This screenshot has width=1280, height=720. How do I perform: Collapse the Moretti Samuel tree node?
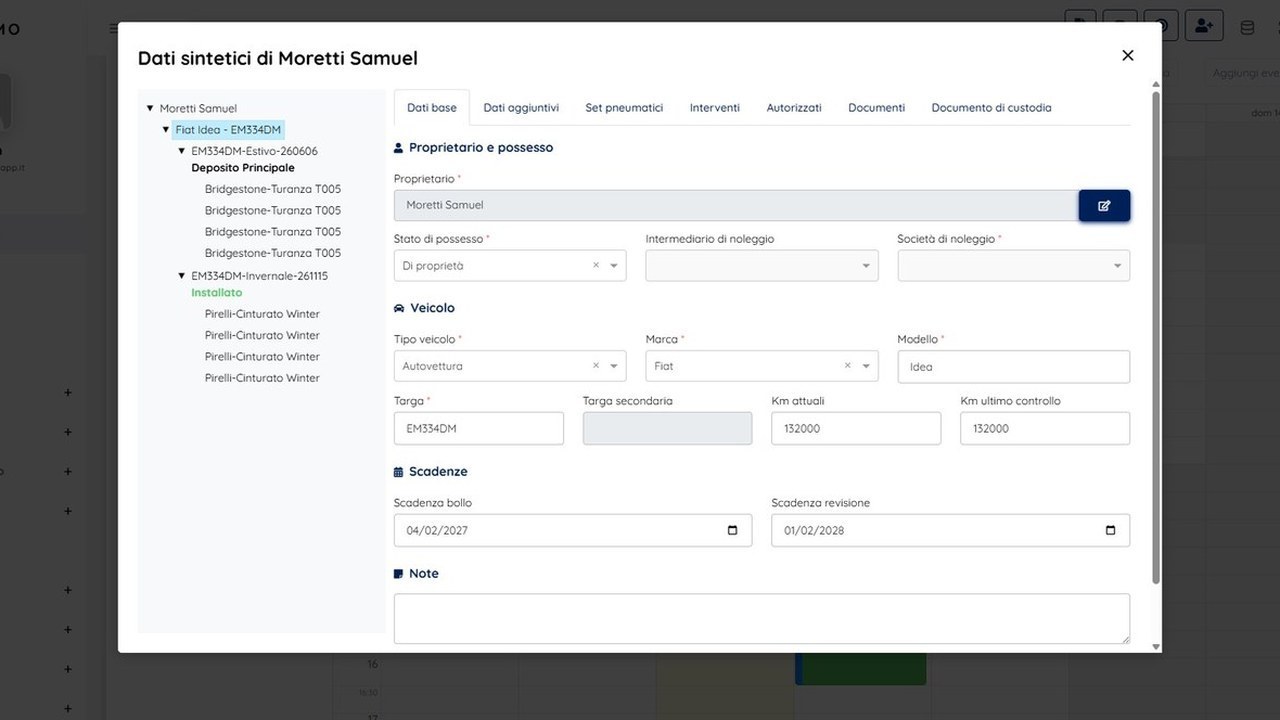pyautogui.click(x=150, y=108)
